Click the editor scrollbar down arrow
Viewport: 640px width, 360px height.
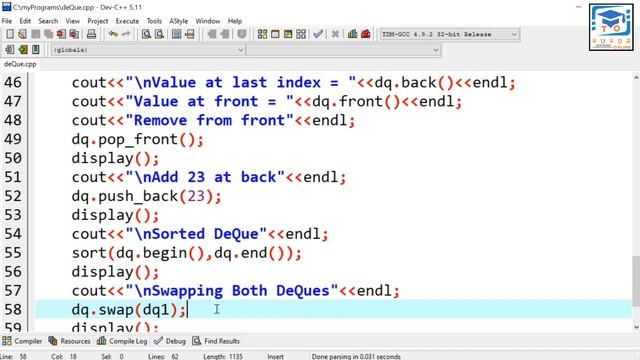pyautogui.click(x=636, y=327)
